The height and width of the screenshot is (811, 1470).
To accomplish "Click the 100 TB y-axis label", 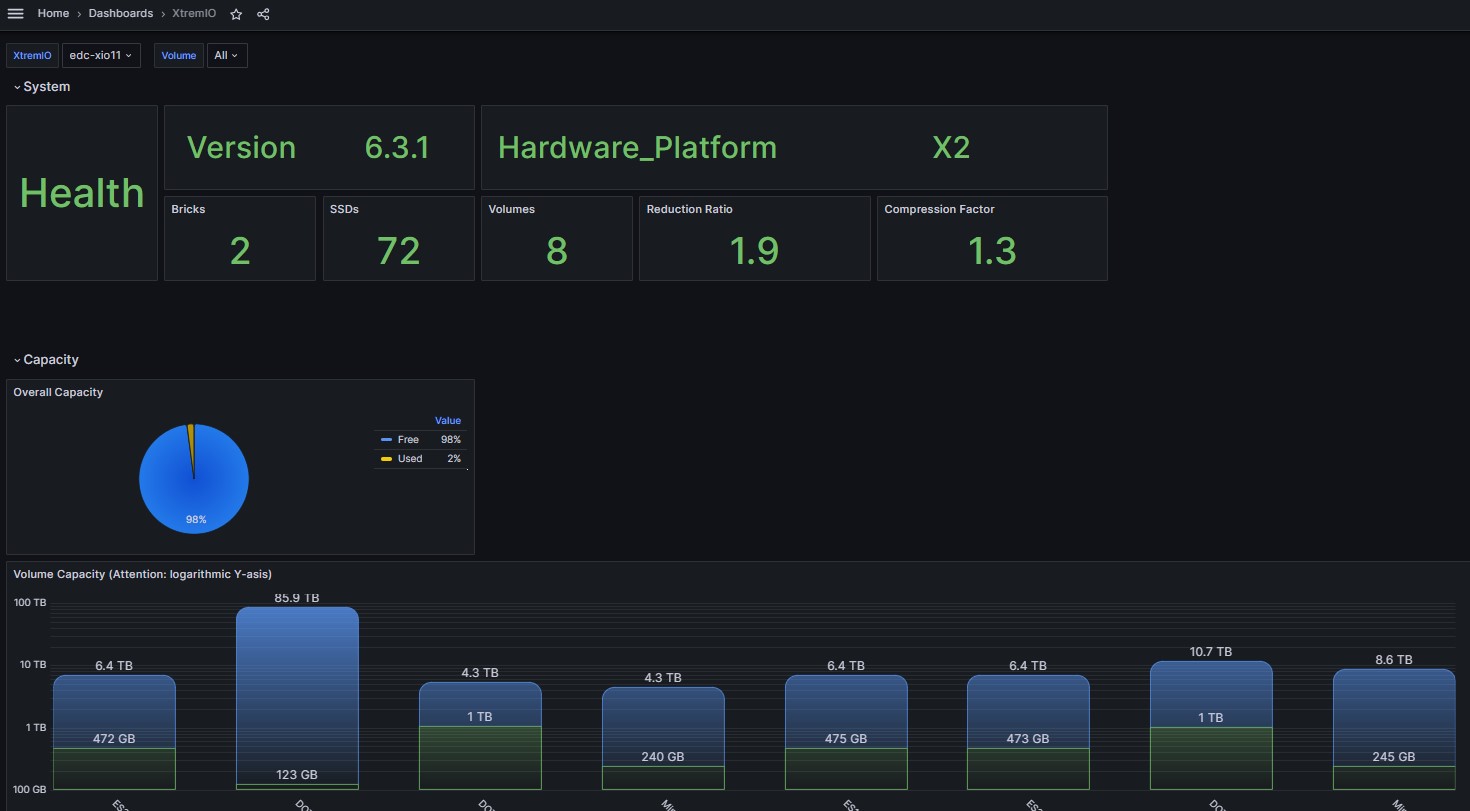I will point(30,603).
